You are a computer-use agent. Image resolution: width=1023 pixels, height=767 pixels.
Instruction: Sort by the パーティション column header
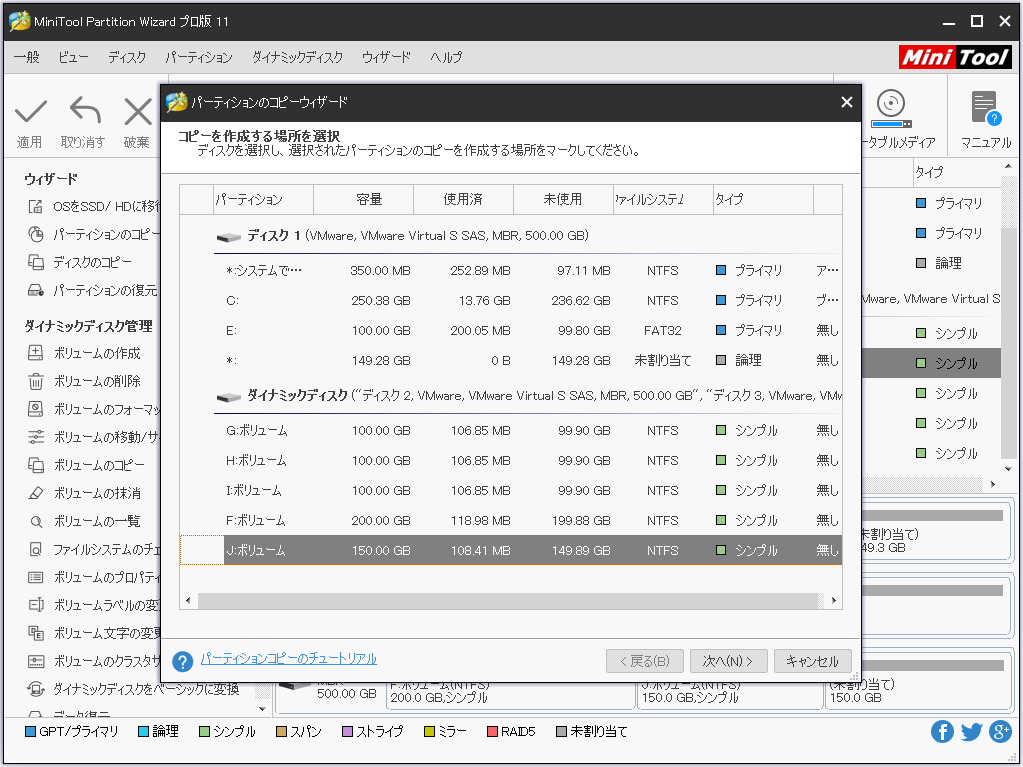click(x=264, y=200)
